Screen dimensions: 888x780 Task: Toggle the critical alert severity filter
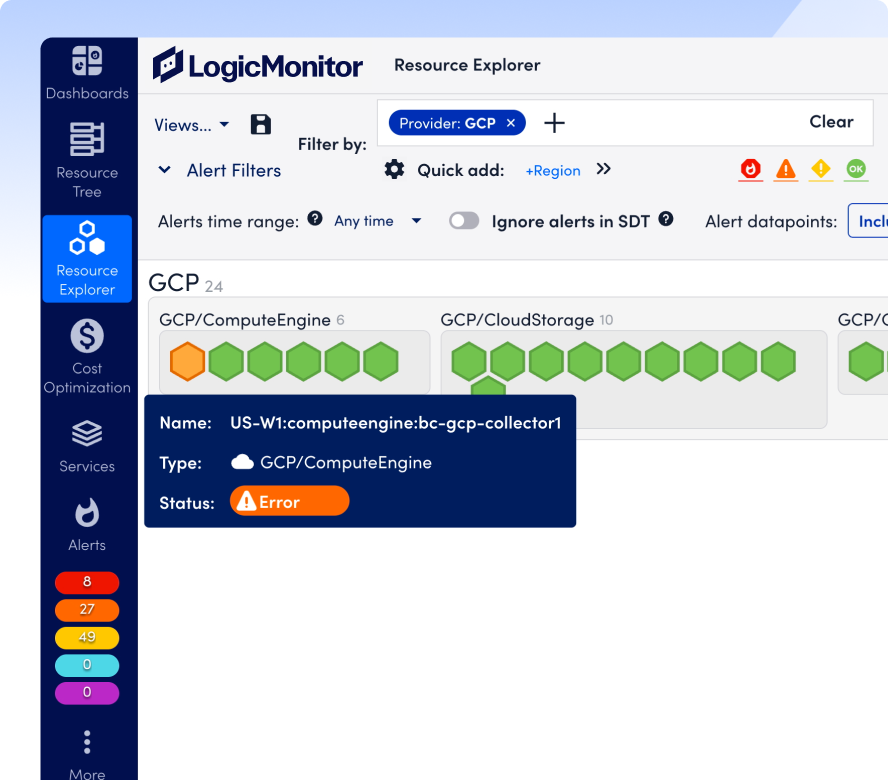coord(751,169)
